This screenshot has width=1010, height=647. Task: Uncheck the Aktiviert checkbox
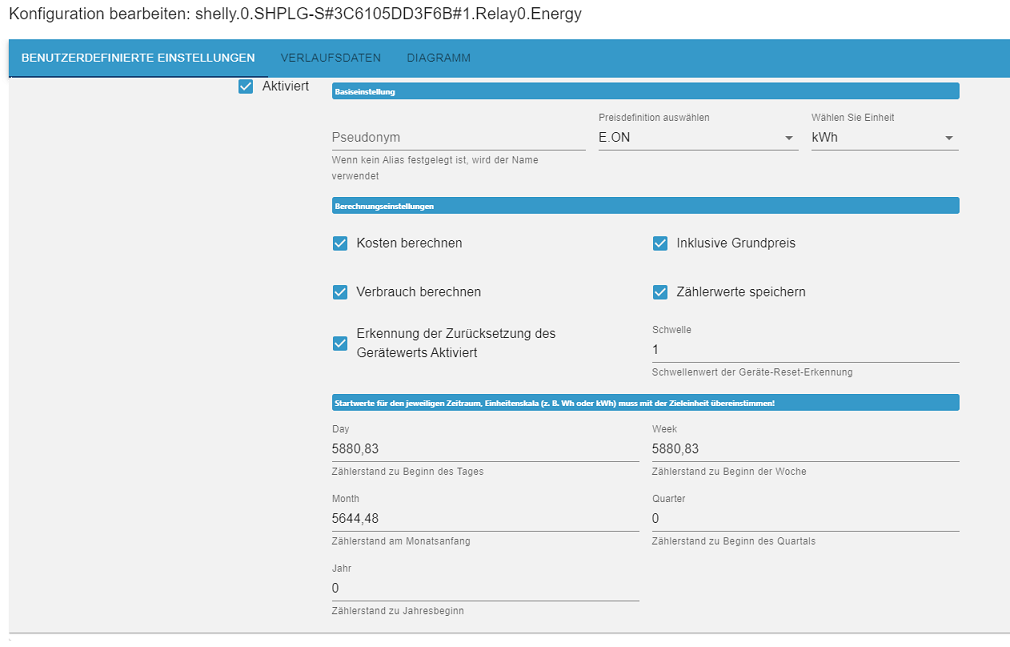246,87
